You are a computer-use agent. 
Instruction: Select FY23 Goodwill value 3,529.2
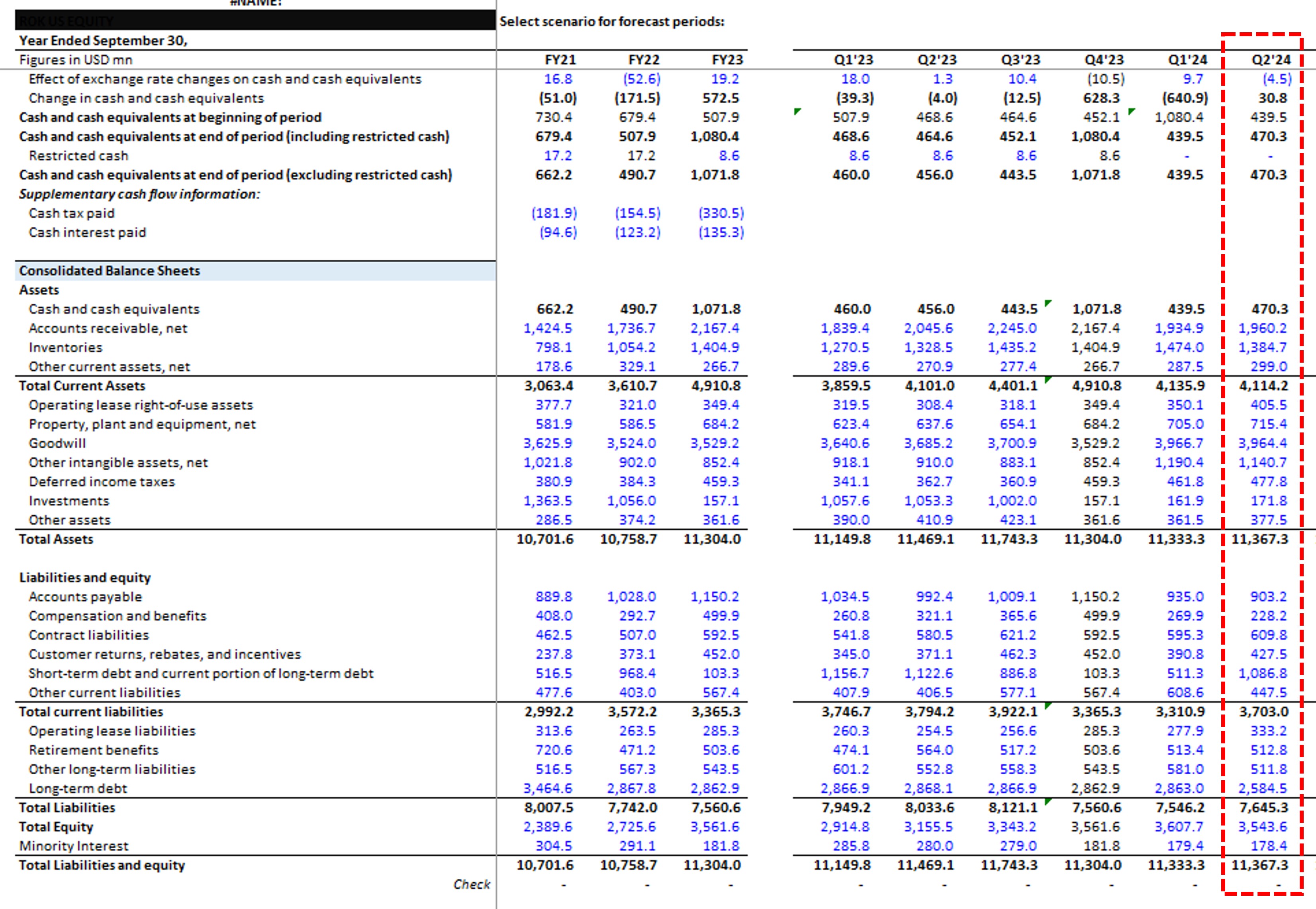pos(714,444)
